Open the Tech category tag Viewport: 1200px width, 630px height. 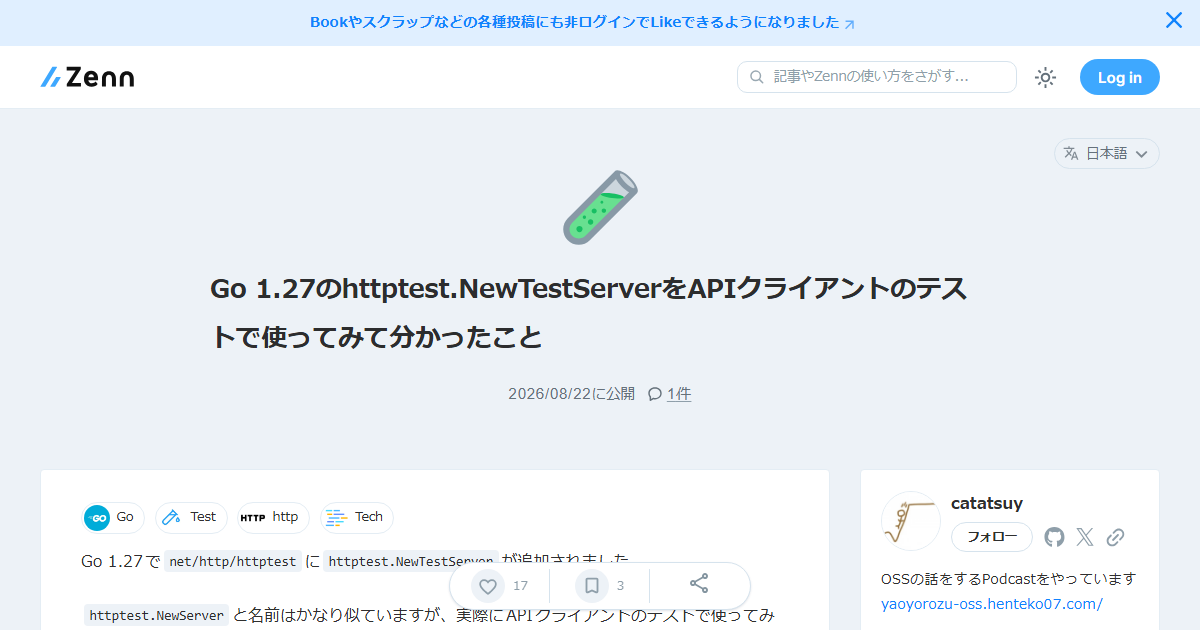[357, 517]
